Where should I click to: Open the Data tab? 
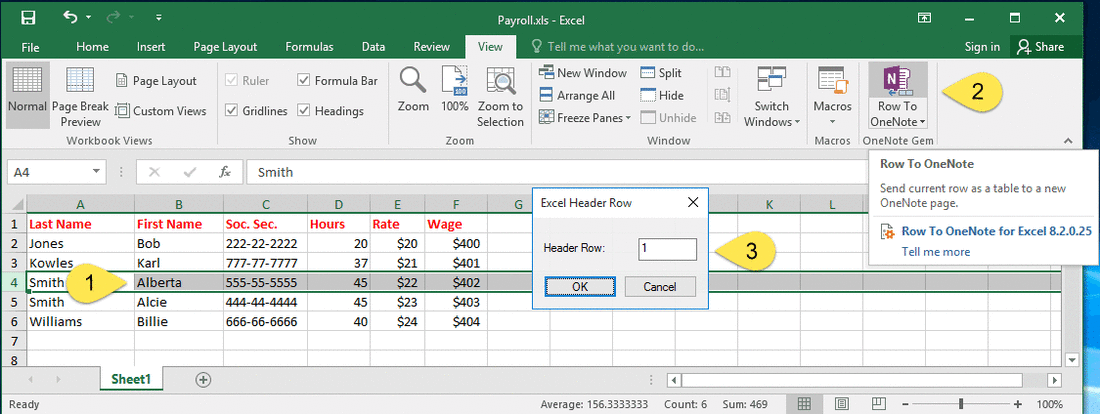(373, 47)
